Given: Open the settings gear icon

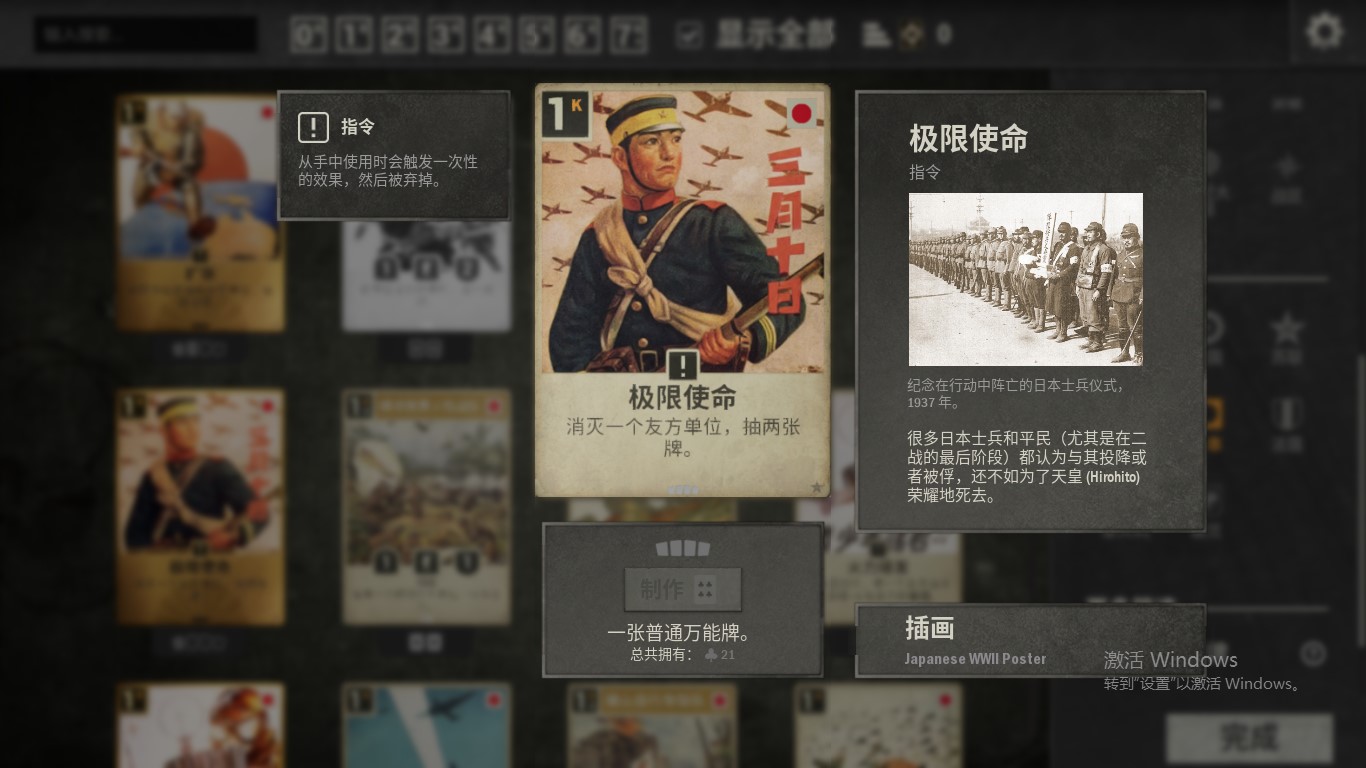Looking at the screenshot, I should pyautogui.click(x=1324, y=32).
